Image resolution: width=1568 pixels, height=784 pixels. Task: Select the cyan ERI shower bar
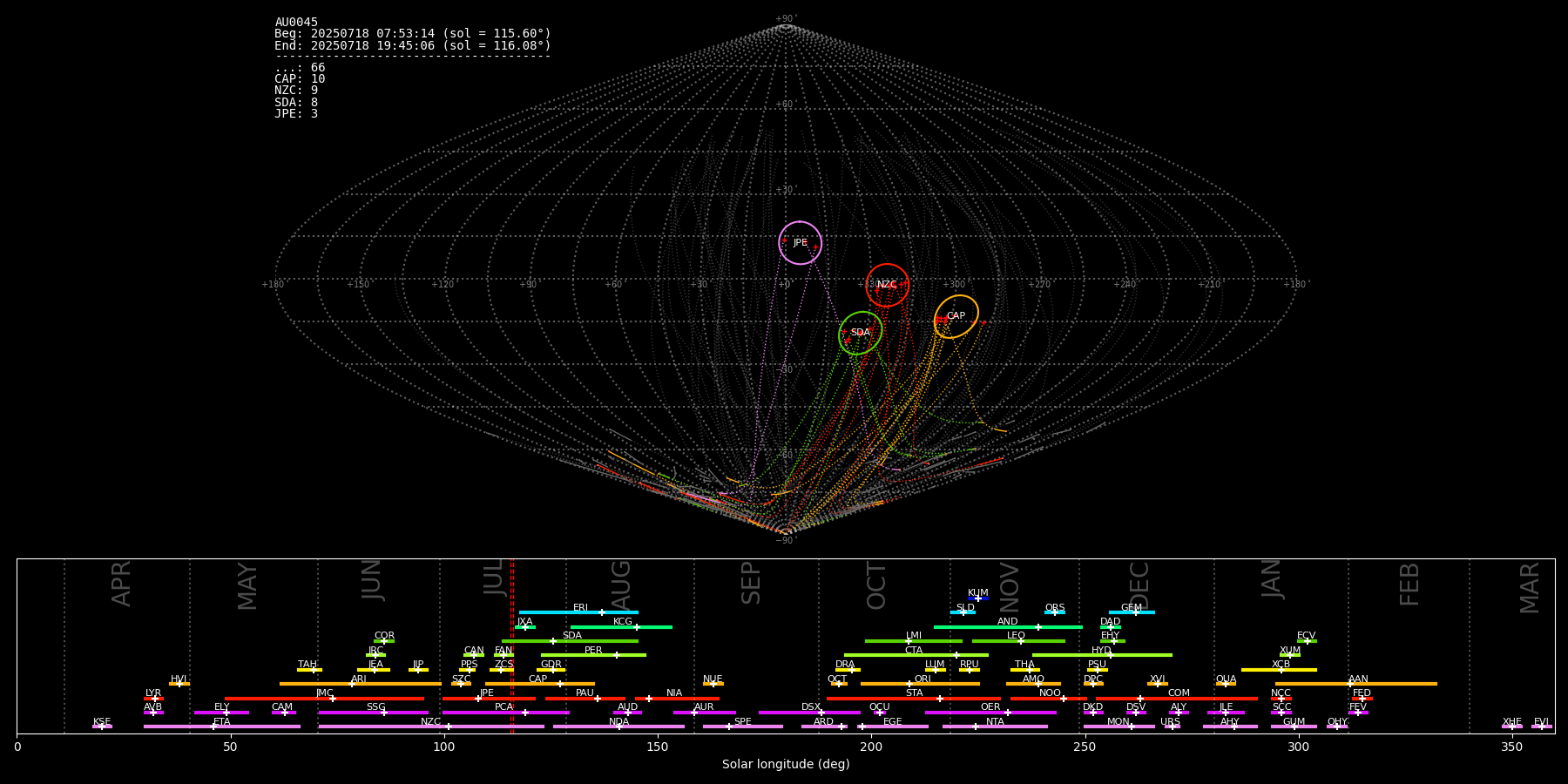578,612
